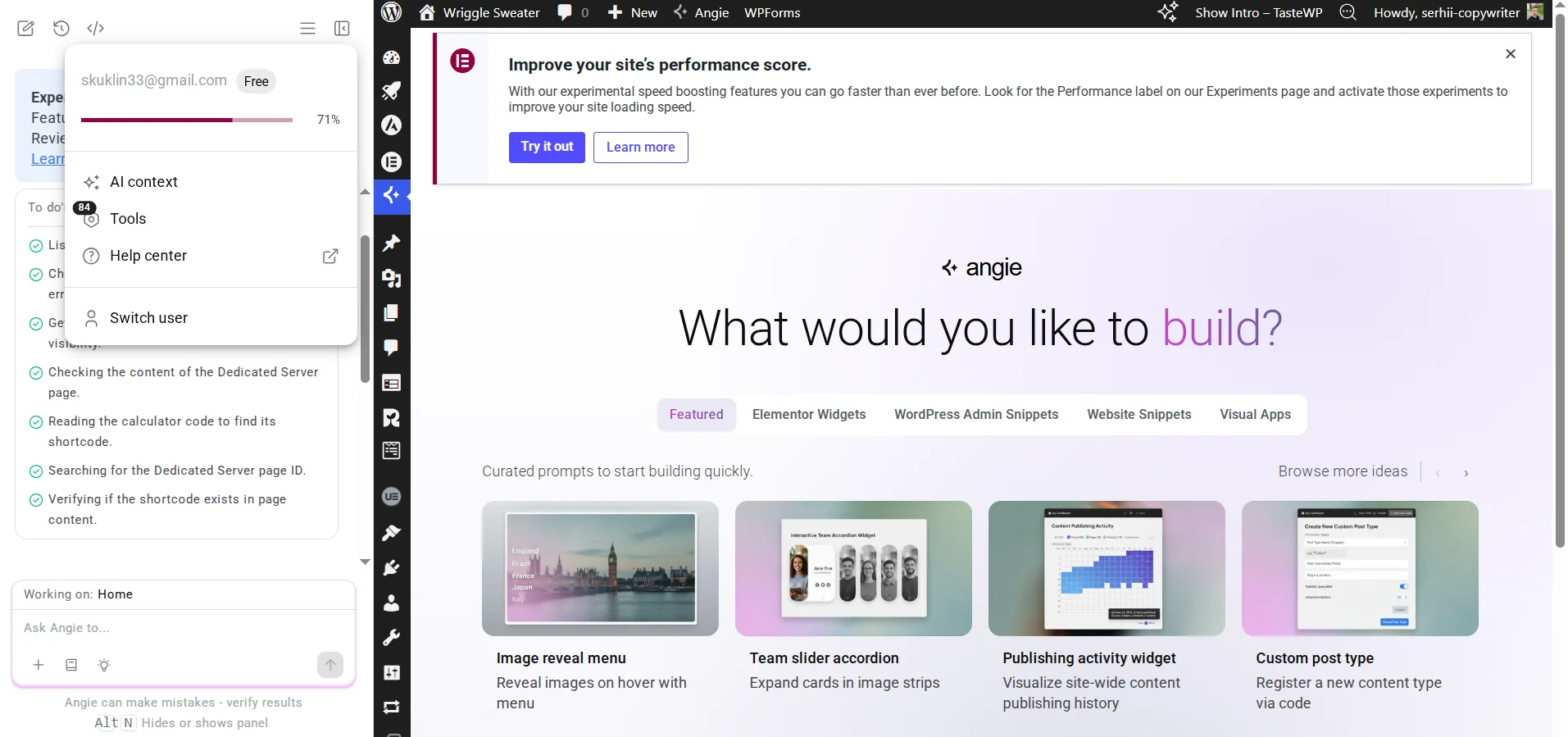The height and width of the screenshot is (737, 1568).
Task: Open the chat history clock icon
Action: [61, 29]
